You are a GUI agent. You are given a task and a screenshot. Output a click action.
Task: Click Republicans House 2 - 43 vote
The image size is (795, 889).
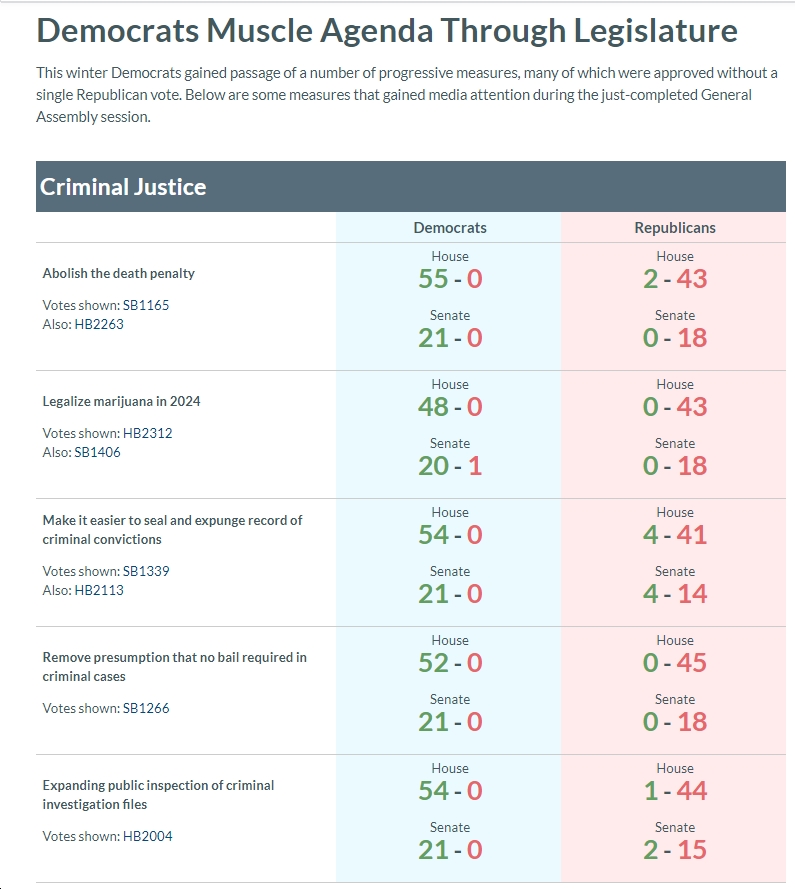(675, 278)
